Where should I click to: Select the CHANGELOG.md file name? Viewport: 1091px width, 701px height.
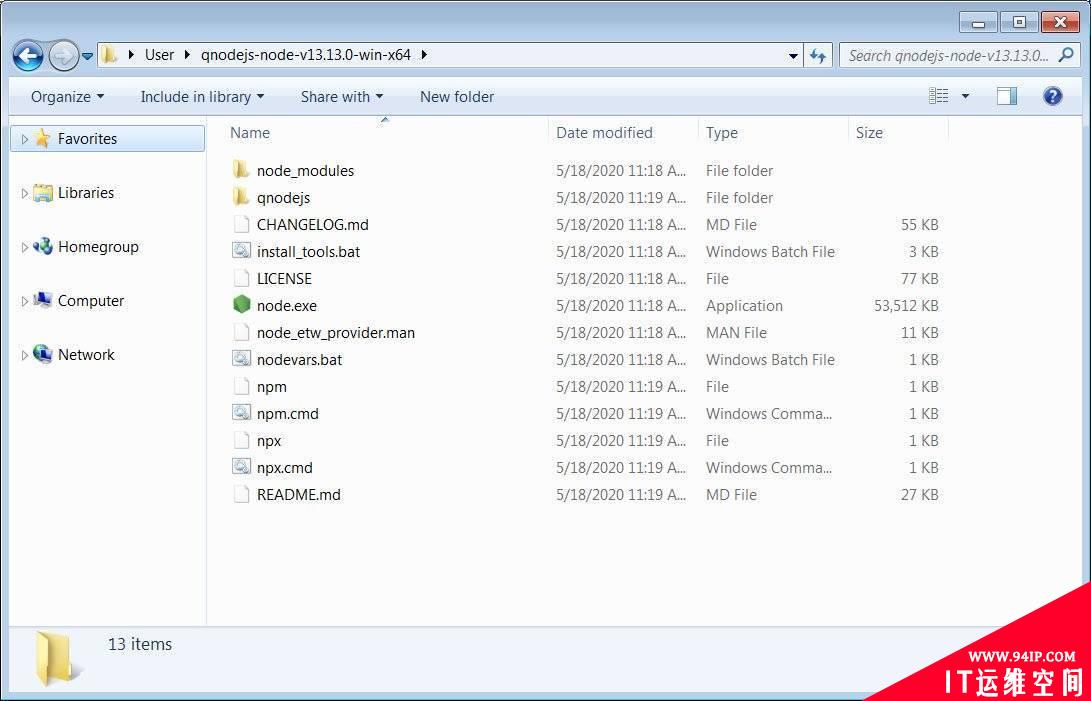[x=312, y=225]
